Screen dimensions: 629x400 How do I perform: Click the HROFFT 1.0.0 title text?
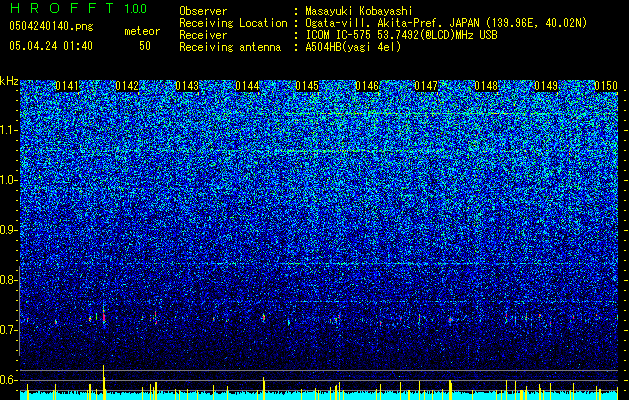click(x=78, y=8)
